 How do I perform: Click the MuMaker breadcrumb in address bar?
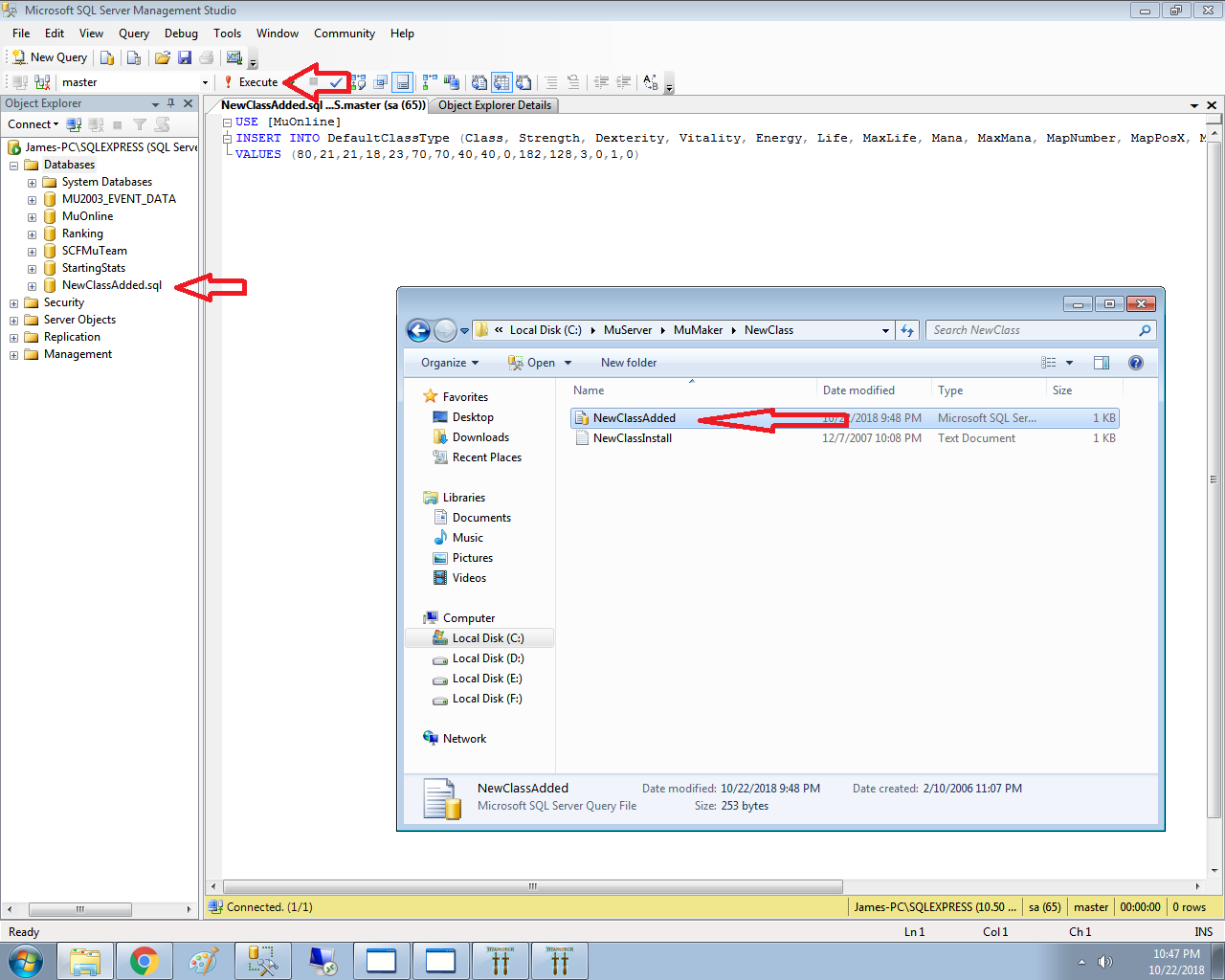pyautogui.click(x=698, y=330)
